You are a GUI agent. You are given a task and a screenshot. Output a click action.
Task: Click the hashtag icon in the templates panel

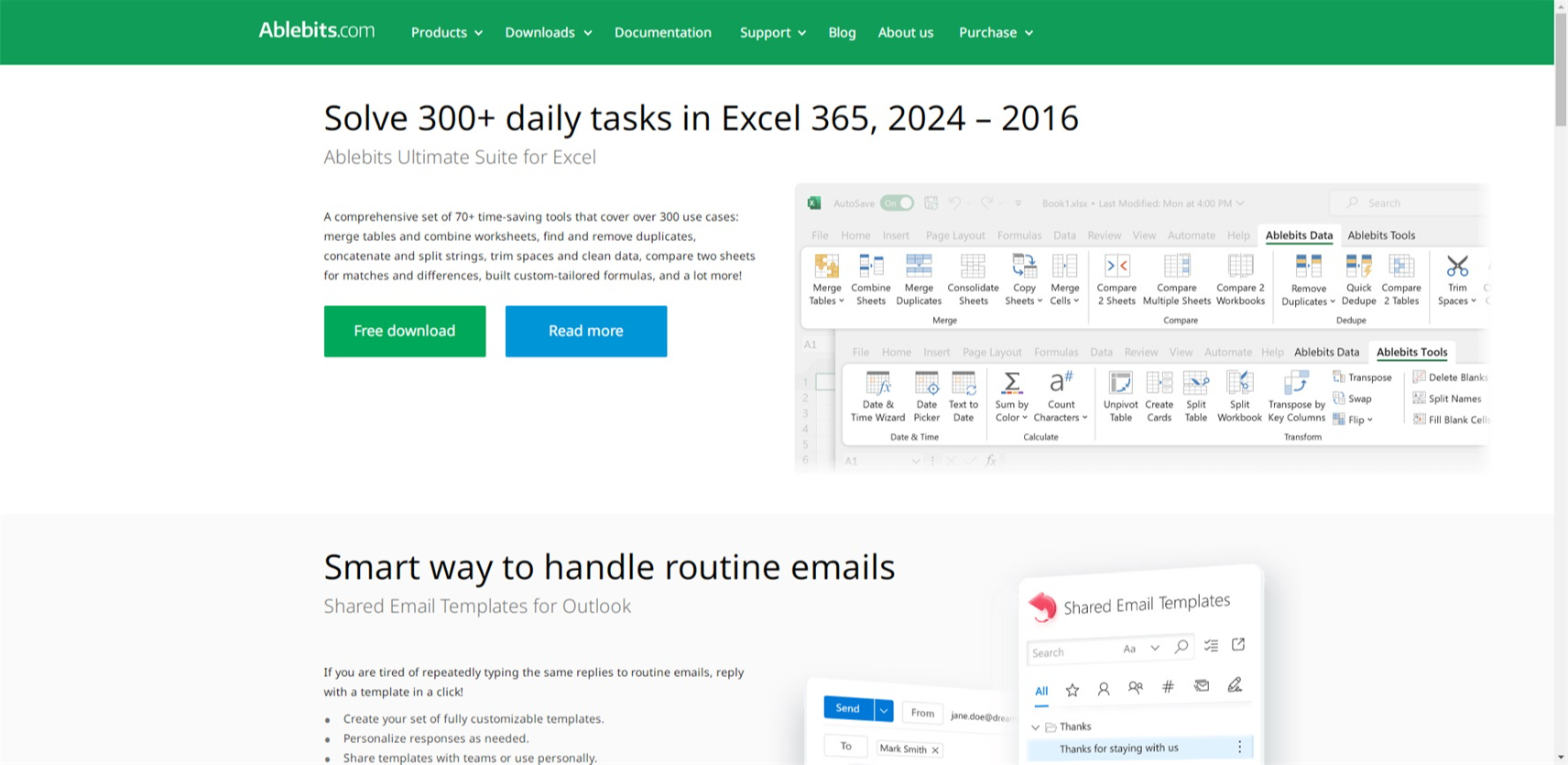1168,687
